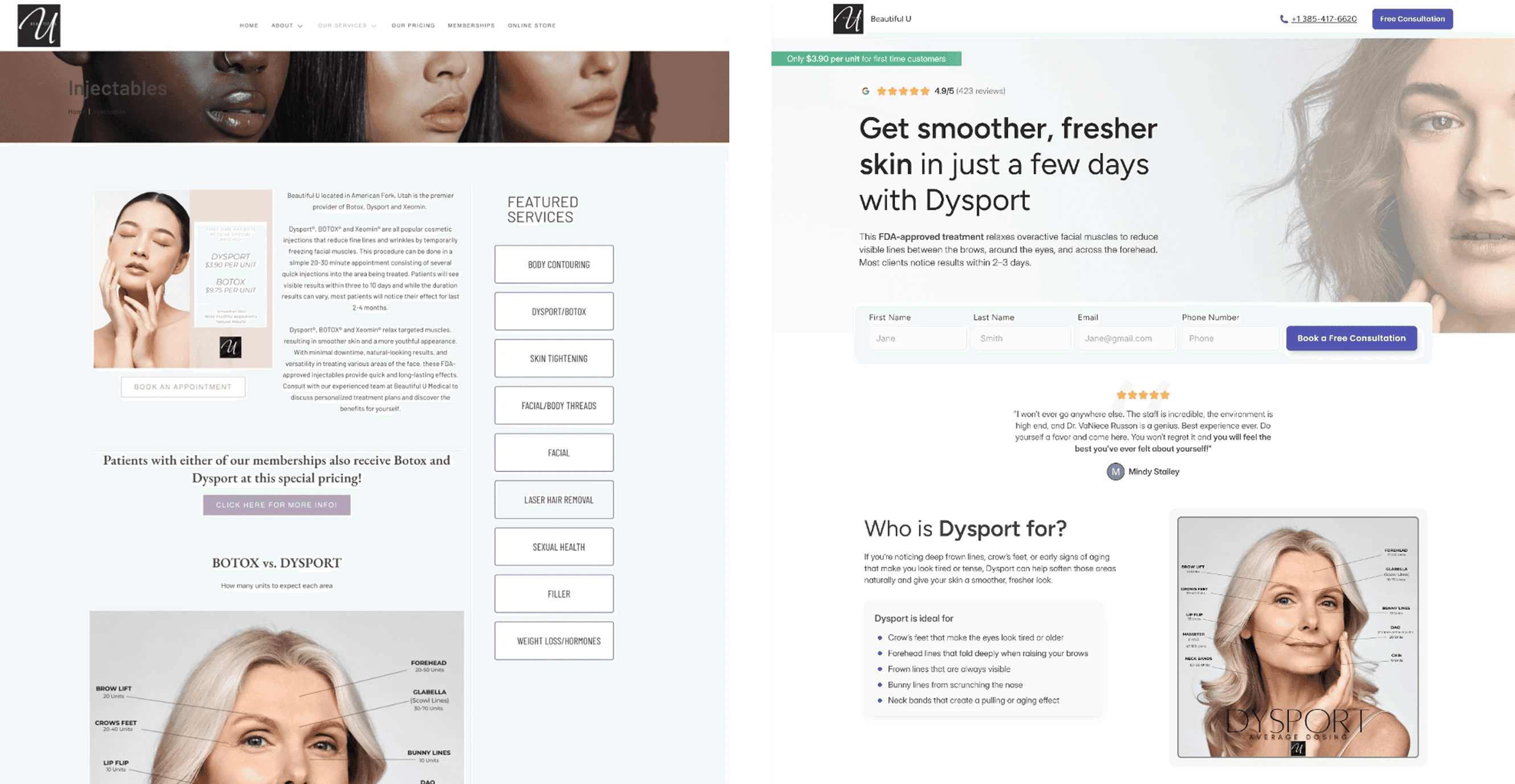Go to the Memberships page
Screen dimensions: 1515x784
pyautogui.click(x=471, y=26)
